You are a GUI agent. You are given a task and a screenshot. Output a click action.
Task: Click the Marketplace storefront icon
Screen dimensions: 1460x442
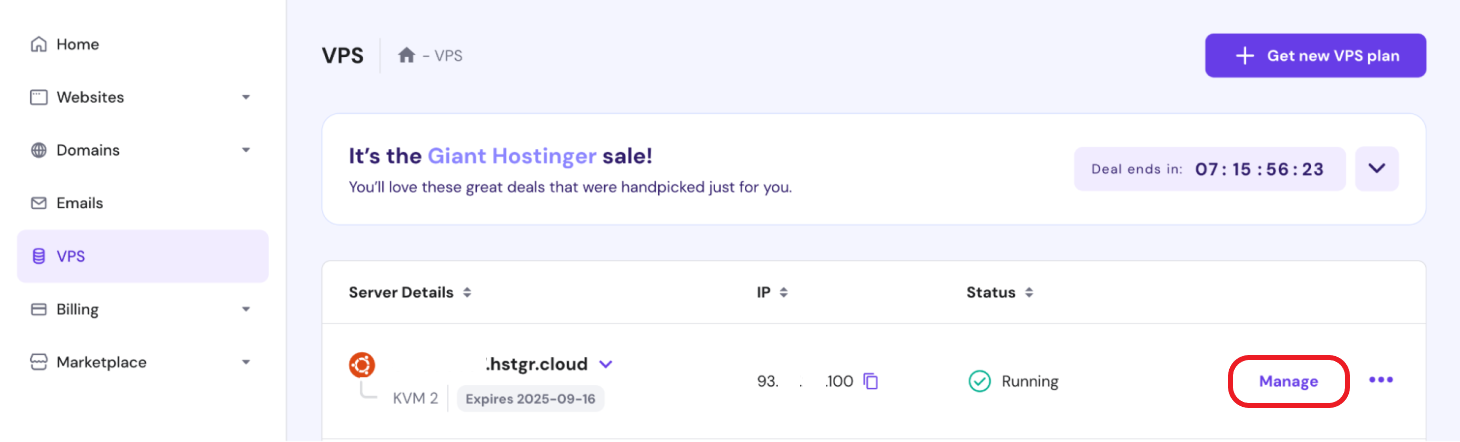pos(39,362)
